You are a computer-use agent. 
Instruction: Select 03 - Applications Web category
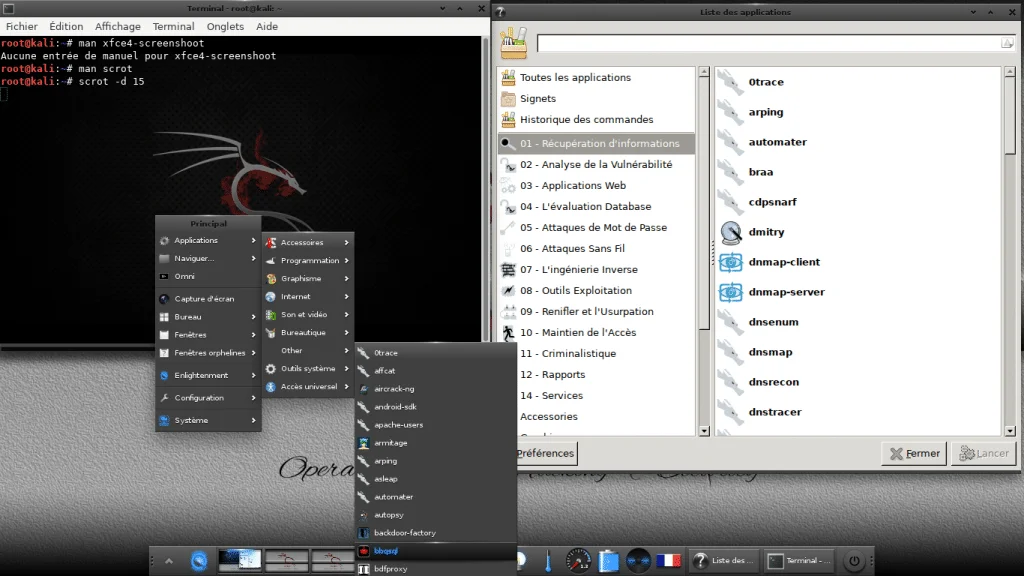(x=597, y=185)
